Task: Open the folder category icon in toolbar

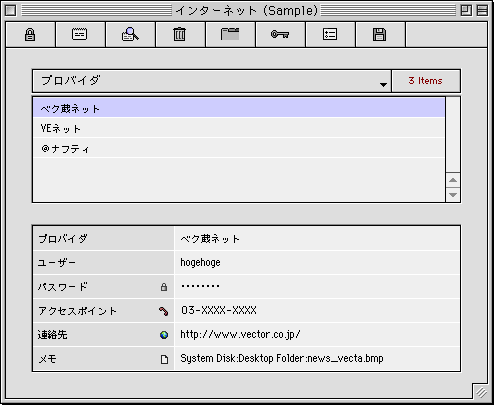Action: (230, 34)
